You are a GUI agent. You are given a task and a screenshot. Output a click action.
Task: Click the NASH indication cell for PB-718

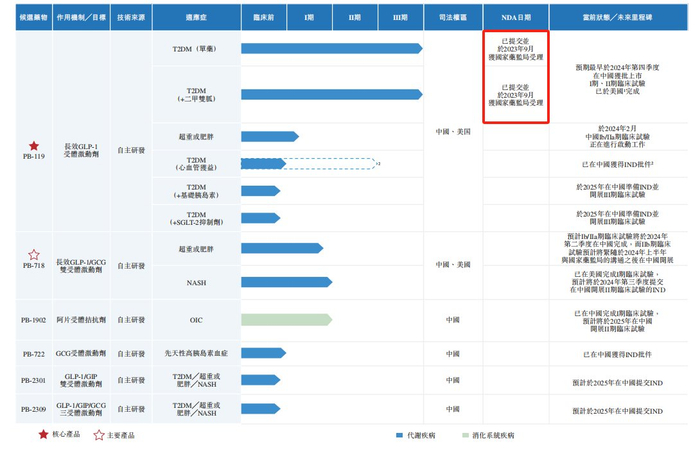[x=196, y=283]
